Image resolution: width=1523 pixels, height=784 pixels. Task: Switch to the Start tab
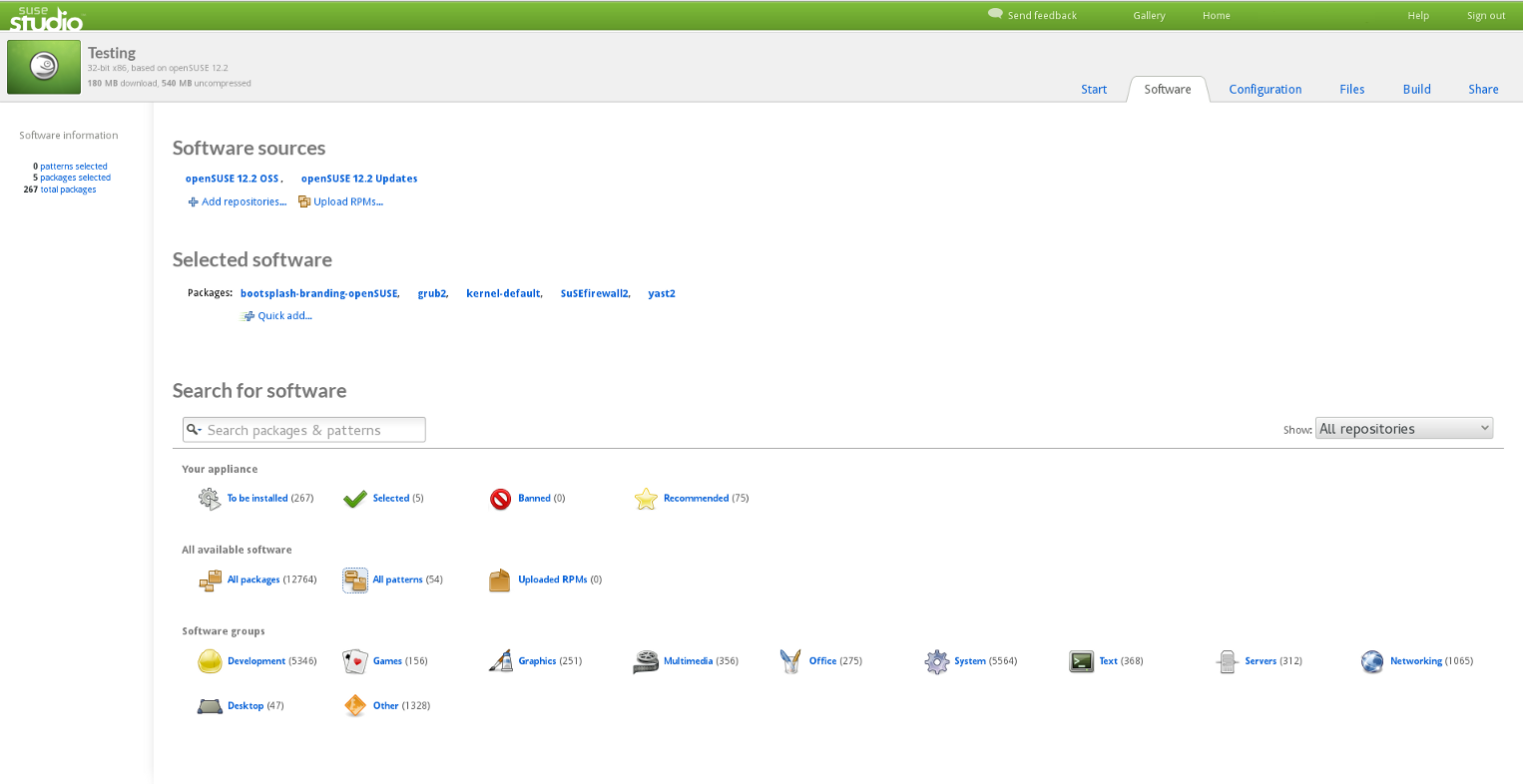click(x=1094, y=90)
